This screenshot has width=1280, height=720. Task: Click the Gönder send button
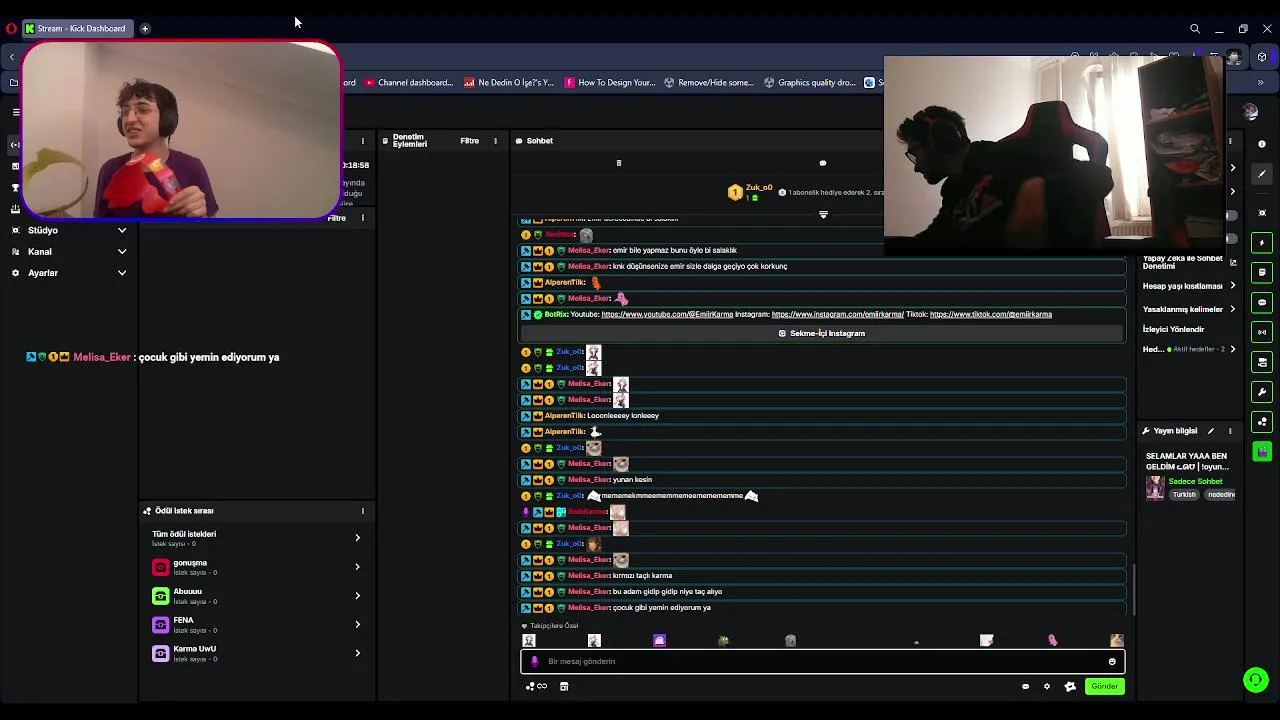point(1104,687)
